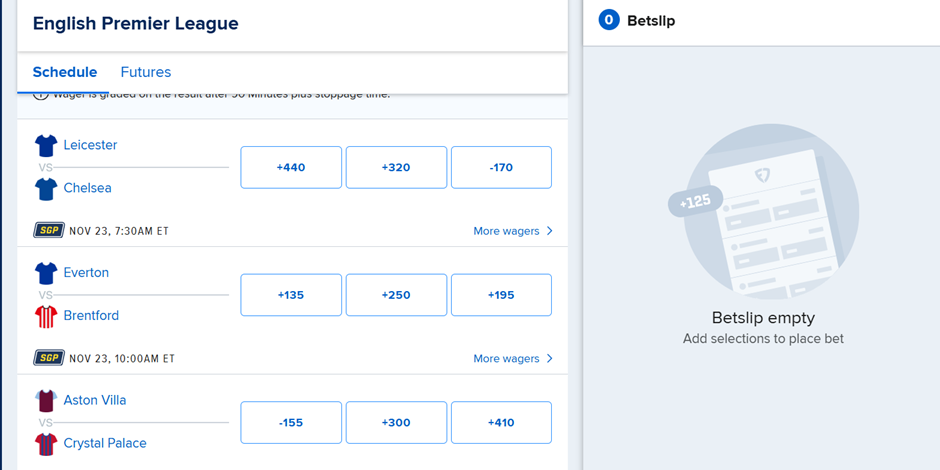This screenshot has width=940, height=470.
Task: Click the English Premier League heading
Action: pyautogui.click(x=135, y=23)
